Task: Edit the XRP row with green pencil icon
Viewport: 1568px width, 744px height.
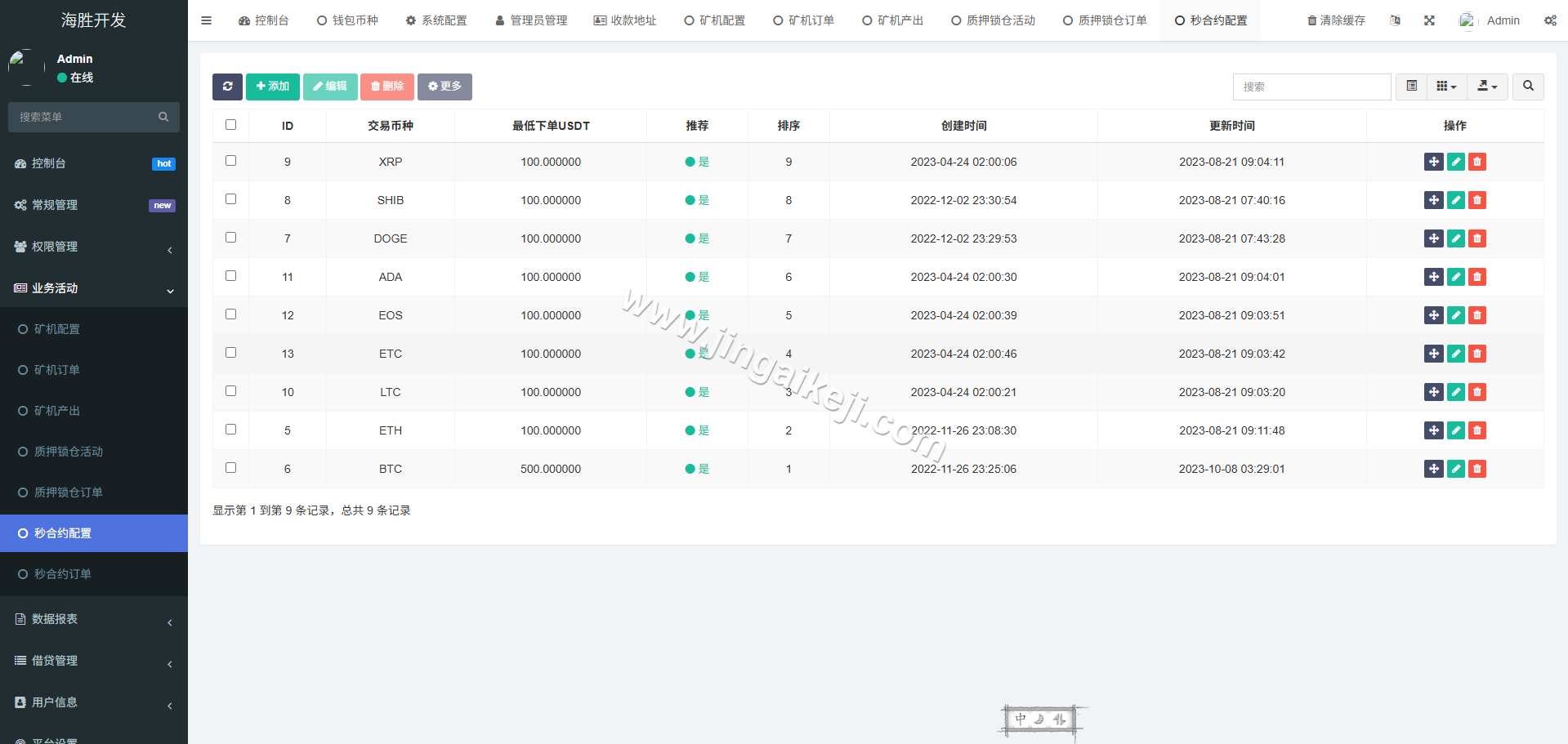Action: [x=1455, y=162]
